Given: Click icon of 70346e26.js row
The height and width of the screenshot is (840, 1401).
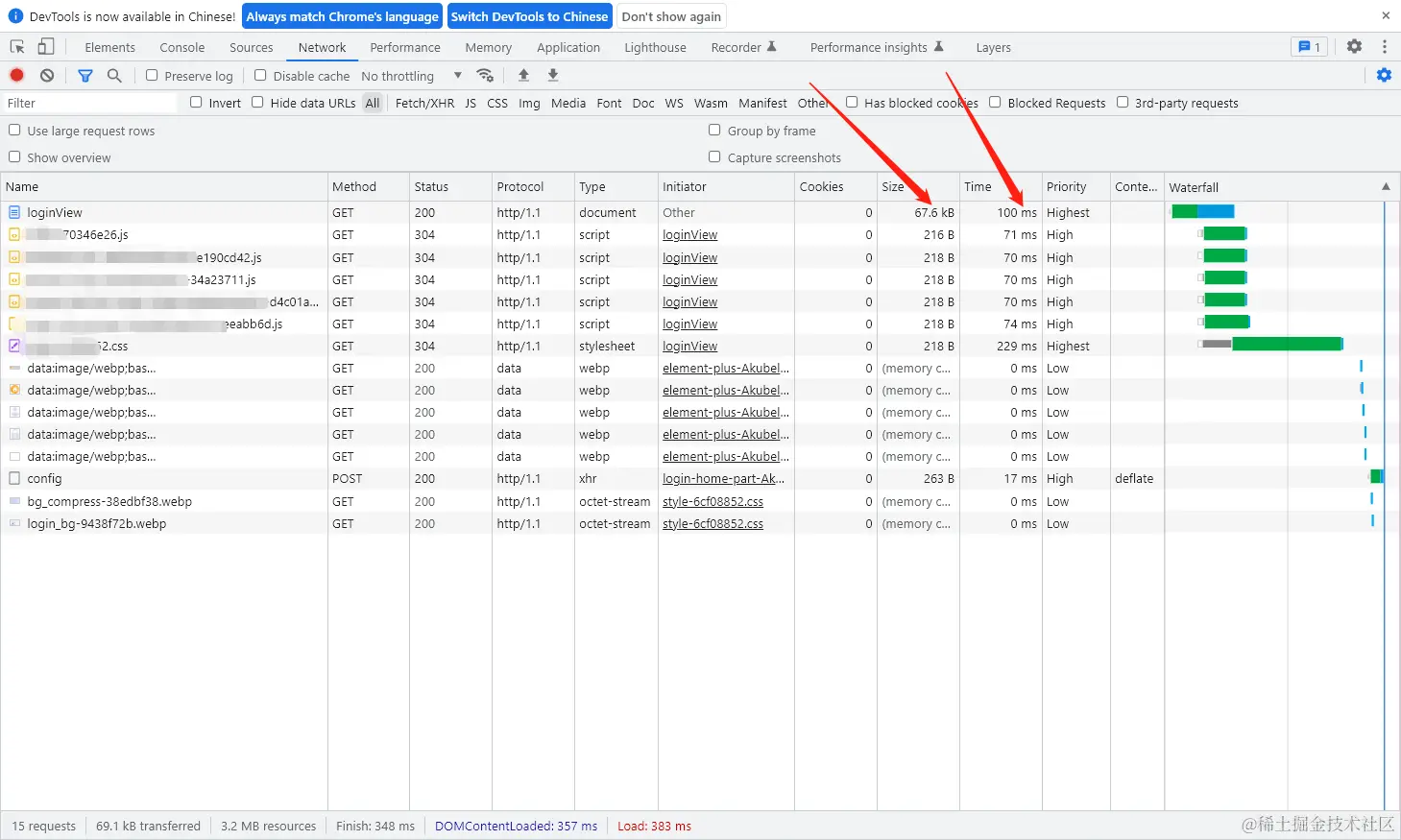Looking at the screenshot, I should 14,234.
